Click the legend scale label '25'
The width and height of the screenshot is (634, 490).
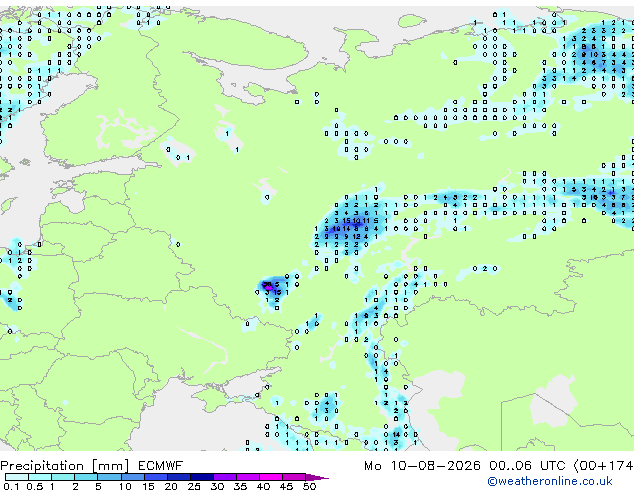[x=194, y=486]
